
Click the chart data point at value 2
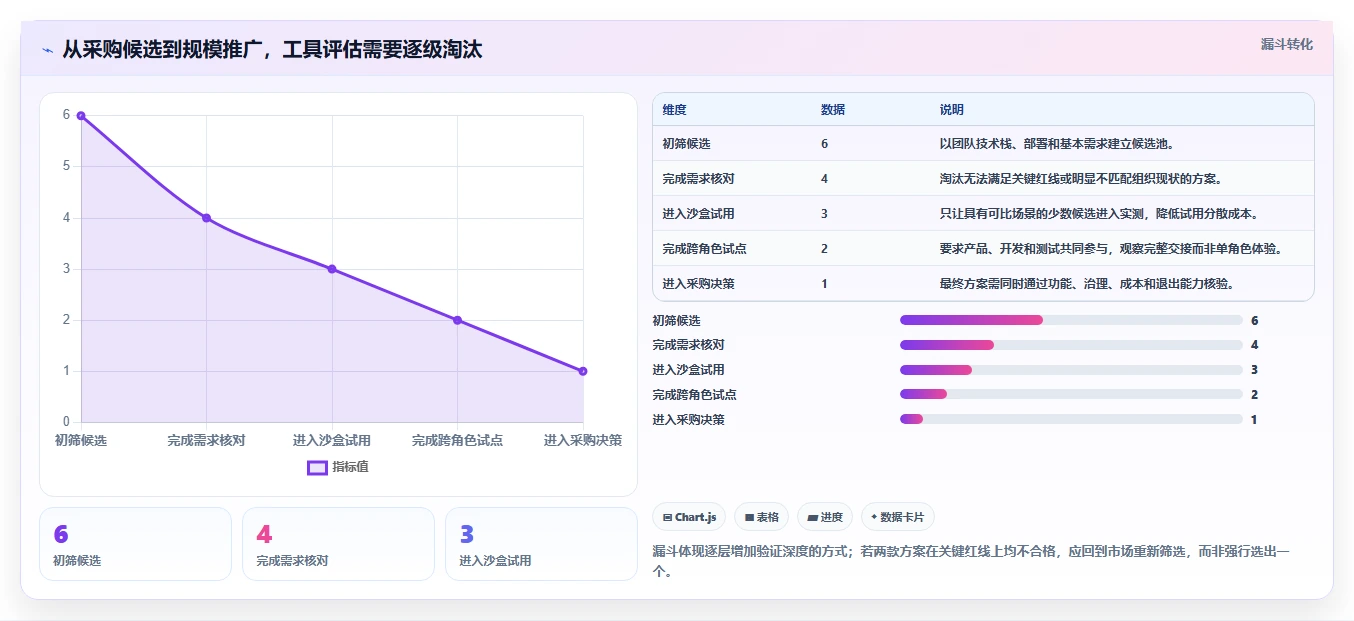tap(457, 320)
